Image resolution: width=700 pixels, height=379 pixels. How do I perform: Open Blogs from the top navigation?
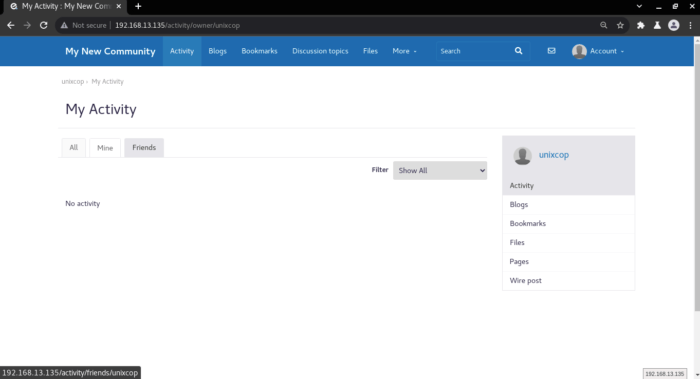pyautogui.click(x=217, y=51)
